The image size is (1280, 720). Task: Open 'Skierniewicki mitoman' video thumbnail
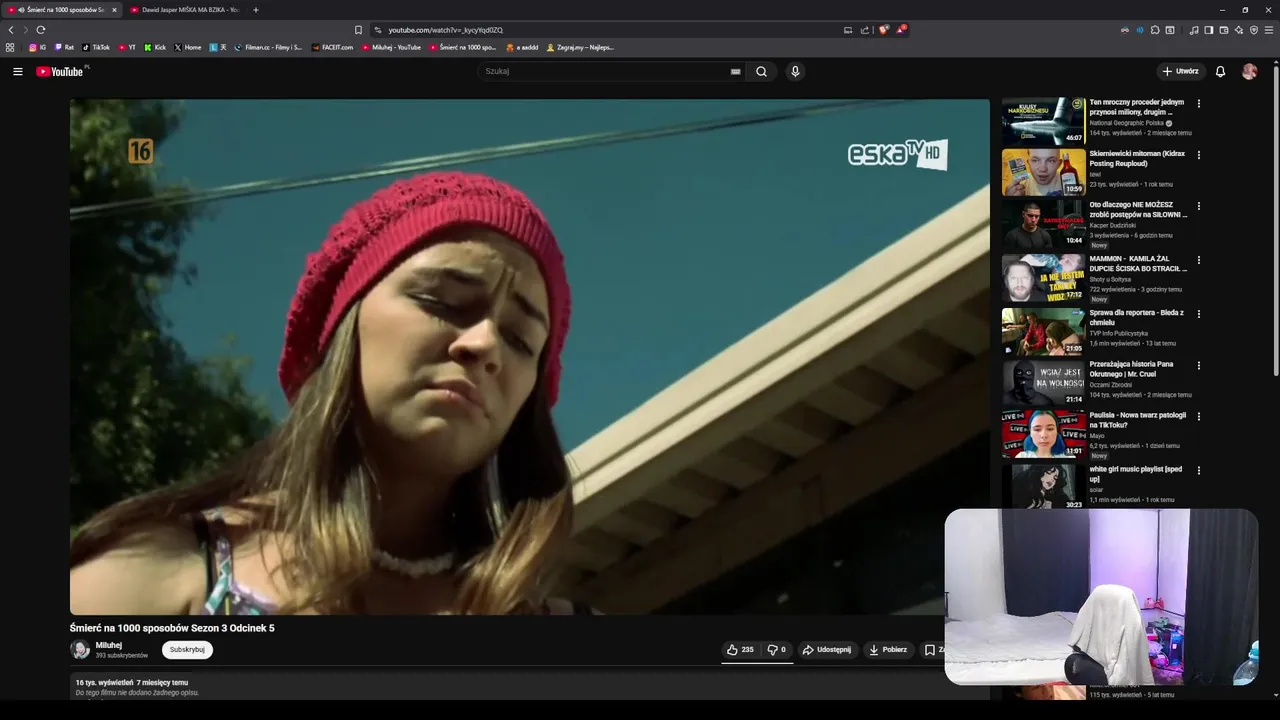pos(1043,172)
